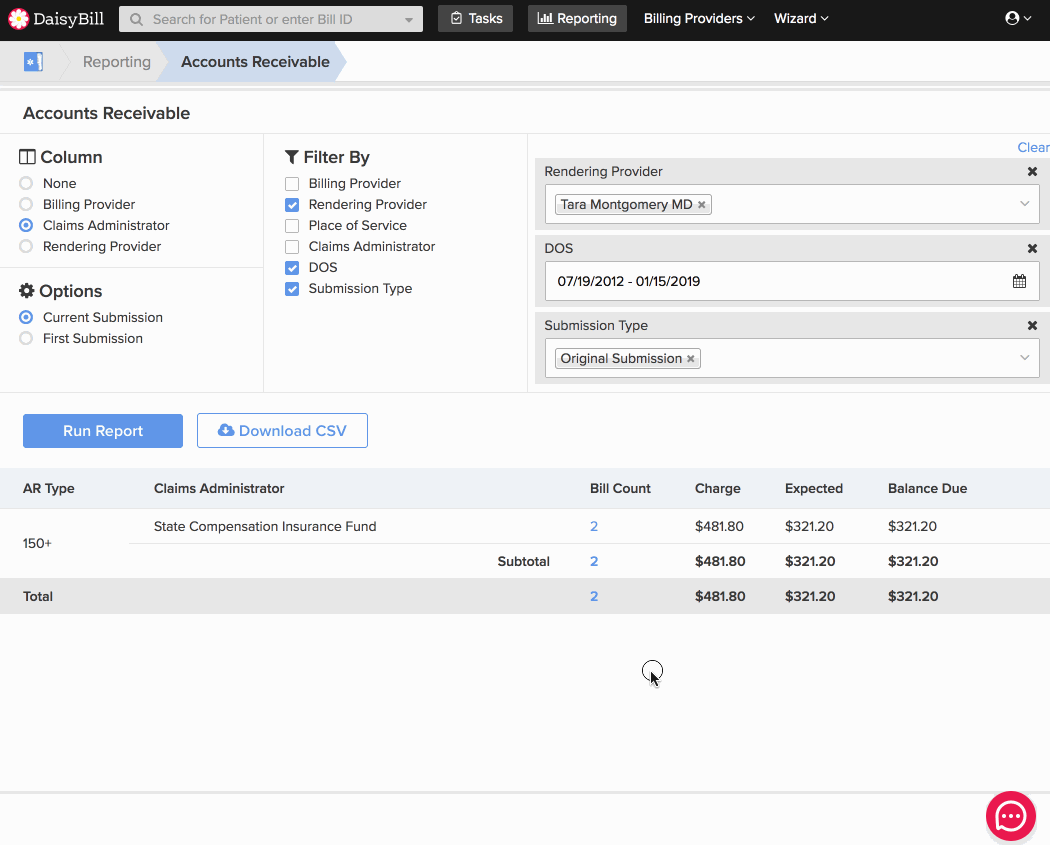Select Rendering Provider column radio
Screen dimensions: 1050x845
point(26,246)
